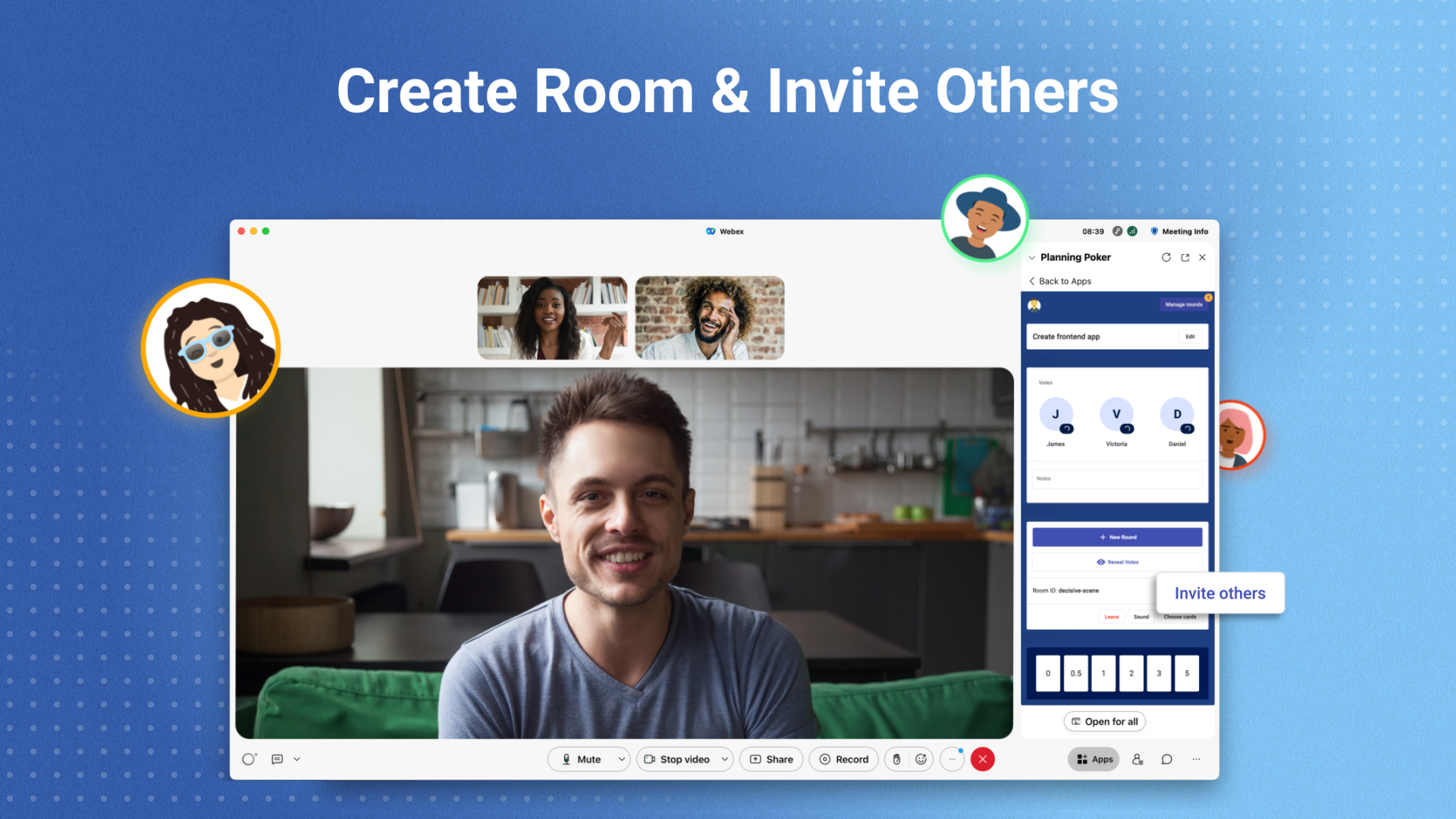Expand the More options ellipsis menu
The width and height of the screenshot is (1456, 819).
pyautogui.click(x=952, y=759)
